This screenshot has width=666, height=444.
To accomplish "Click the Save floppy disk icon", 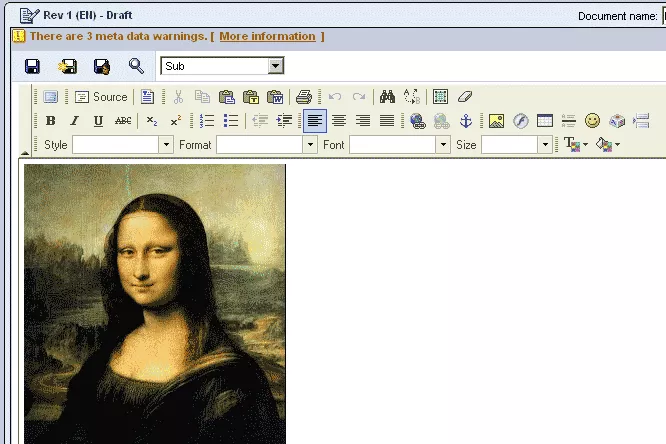I will 32,66.
